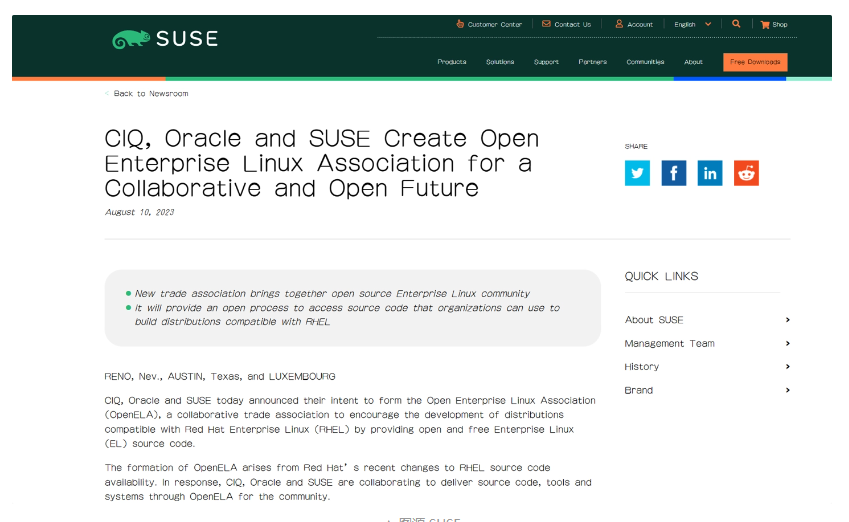The image size is (849, 522).
Task: Share article on Facebook
Action: click(674, 173)
